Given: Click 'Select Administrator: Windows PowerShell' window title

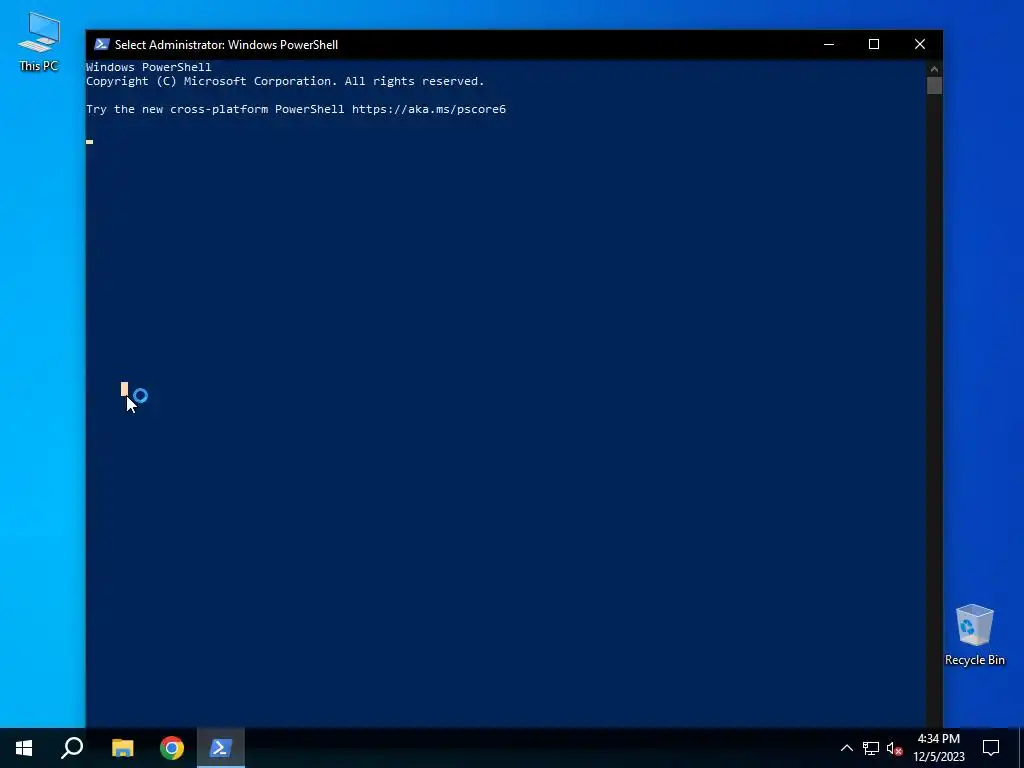Looking at the screenshot, I should 227,44.
